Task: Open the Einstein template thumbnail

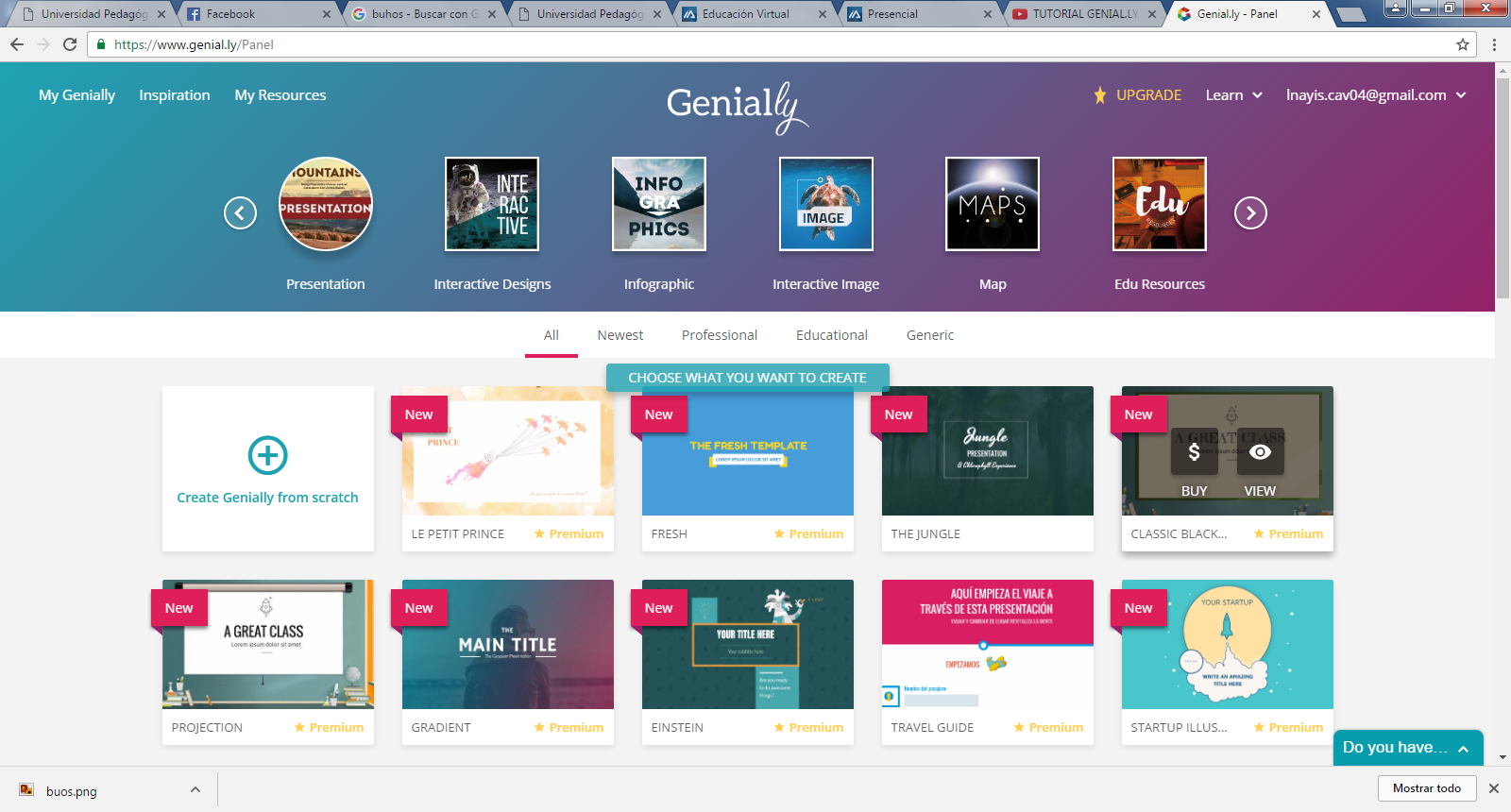Action: click(x=748, y=644)
